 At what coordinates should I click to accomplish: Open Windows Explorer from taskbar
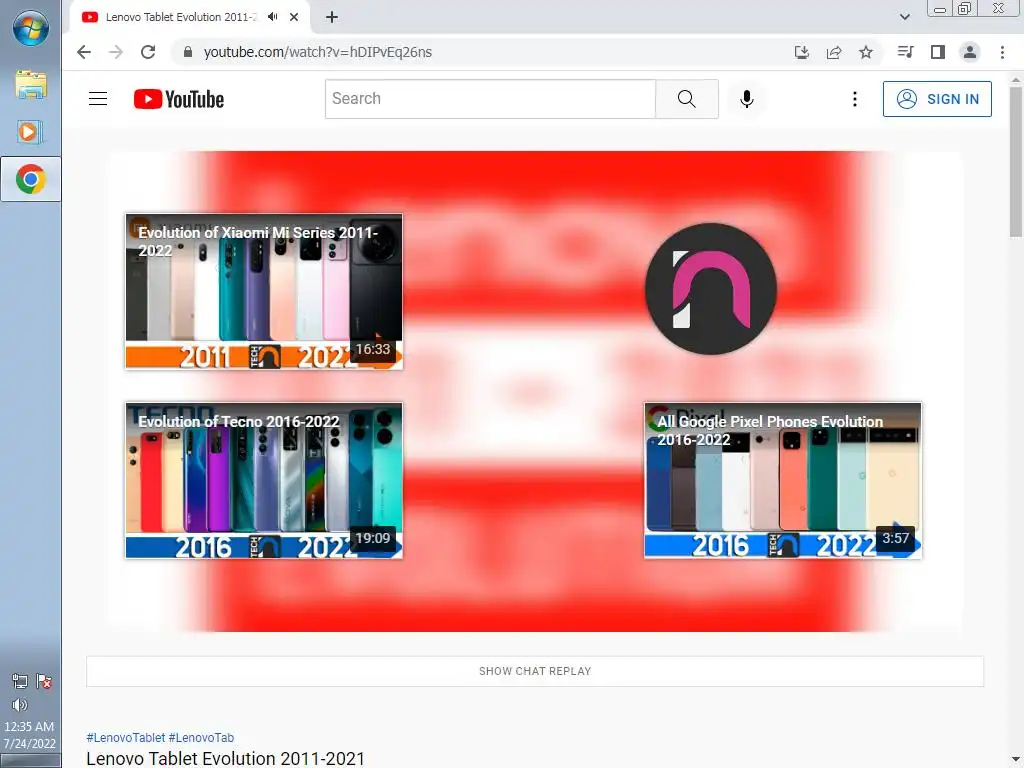31,85
